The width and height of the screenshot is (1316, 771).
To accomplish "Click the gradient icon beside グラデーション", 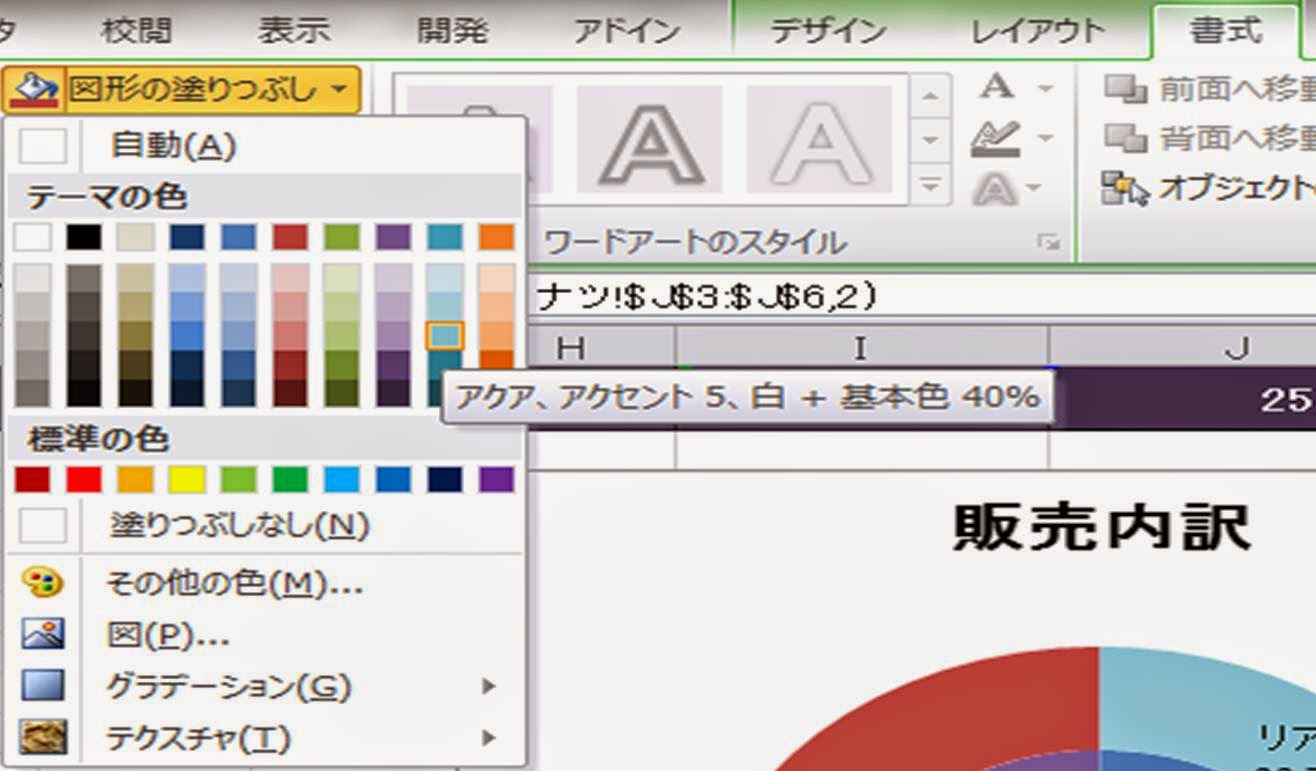I will (42, 686).
